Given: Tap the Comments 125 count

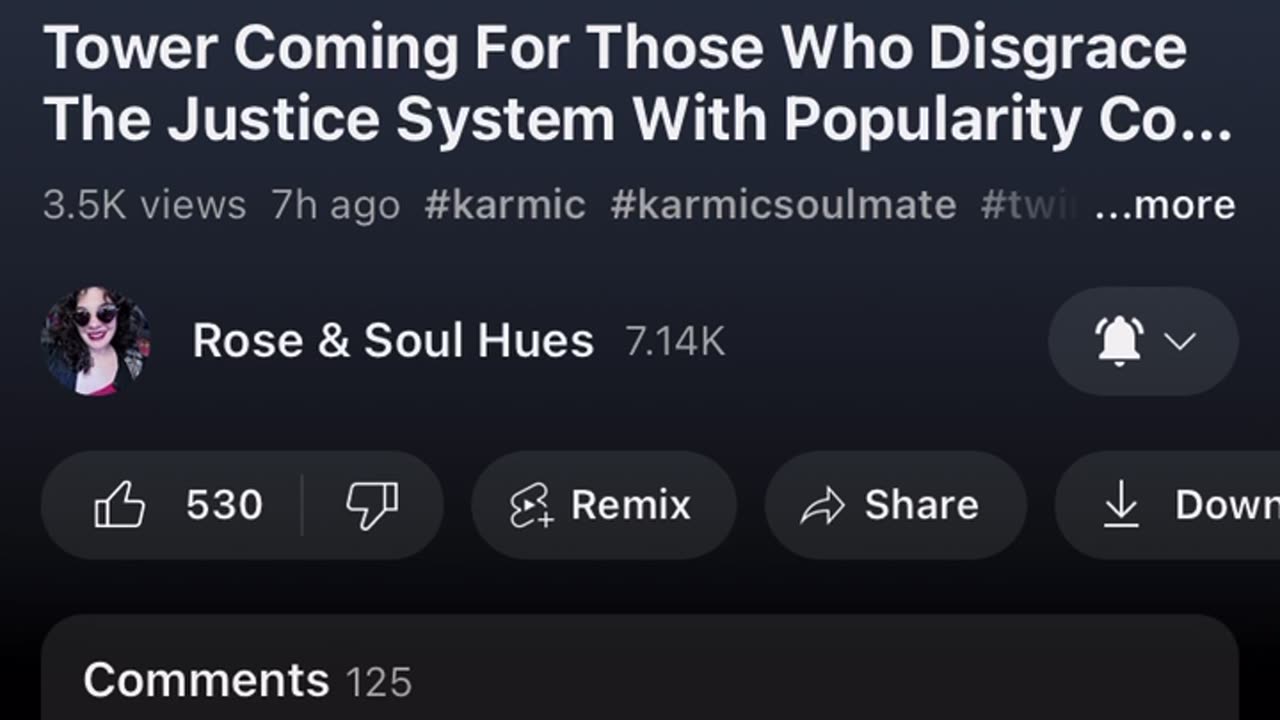Looking at the screenshot, I should click(x=379, y=683).
